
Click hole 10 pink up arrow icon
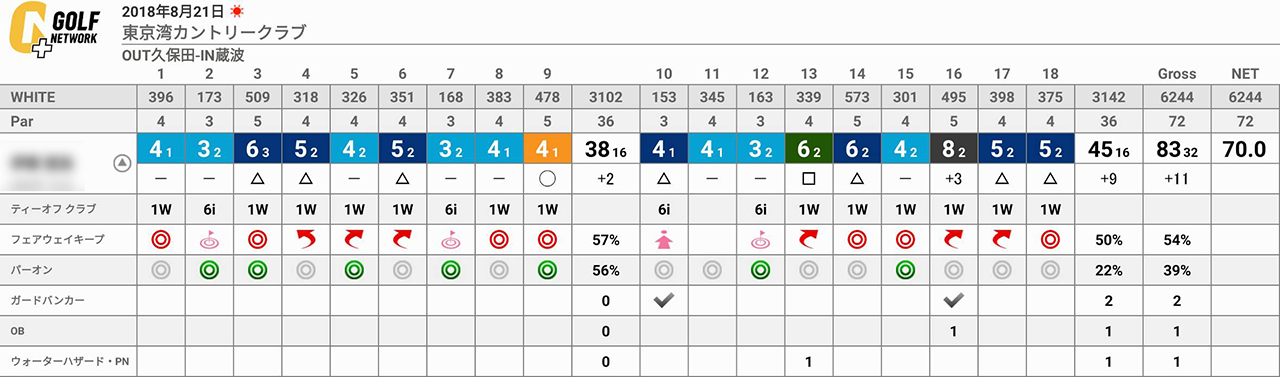click(x=662, y=238)
